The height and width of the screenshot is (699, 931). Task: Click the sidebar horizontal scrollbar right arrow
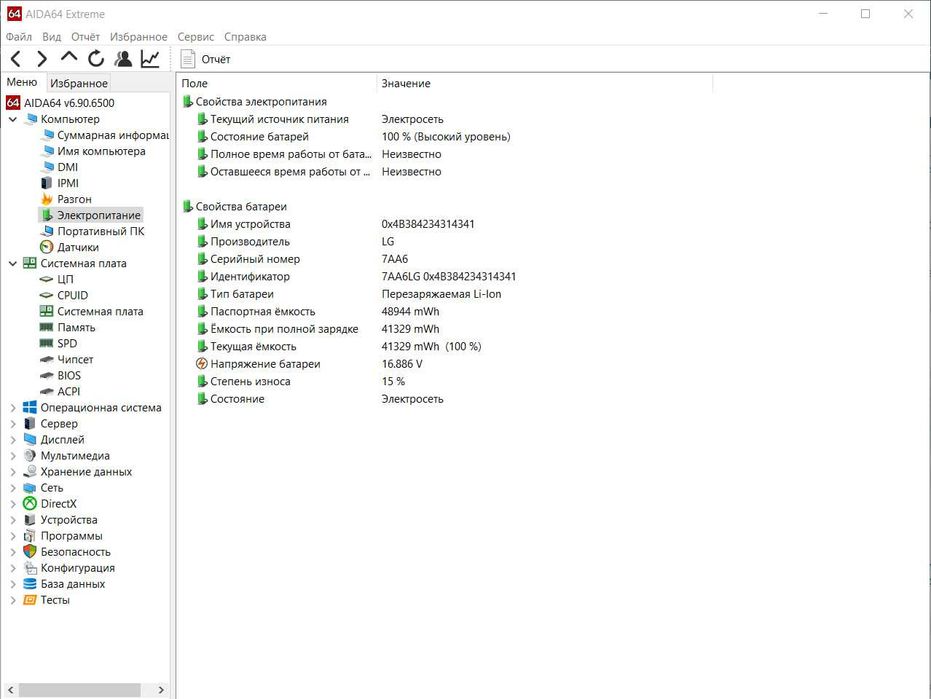(161, 690)
